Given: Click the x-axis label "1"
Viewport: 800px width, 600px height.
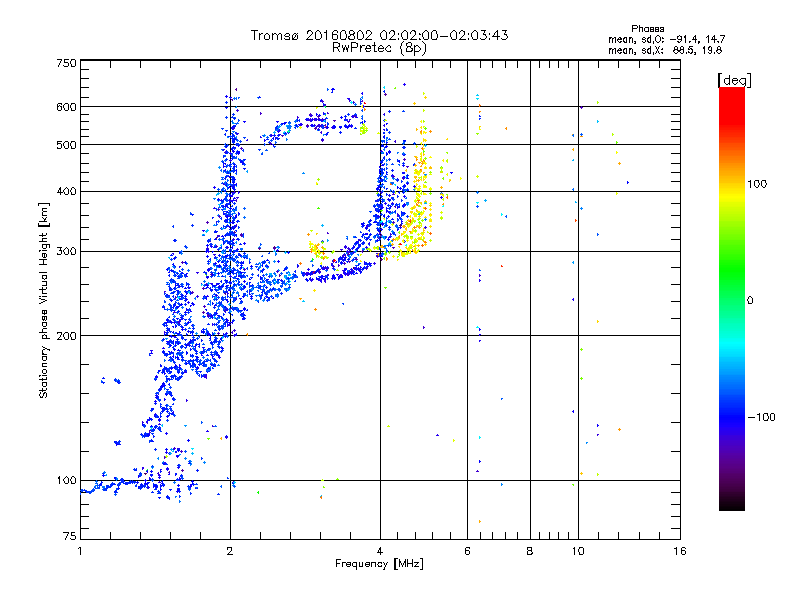Looking at the screenshot, I should (x=80, y=551).
